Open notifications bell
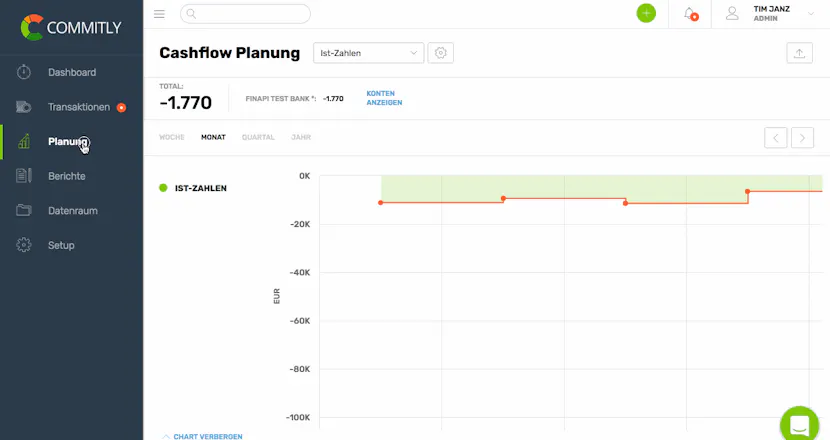 click(690, 14)
